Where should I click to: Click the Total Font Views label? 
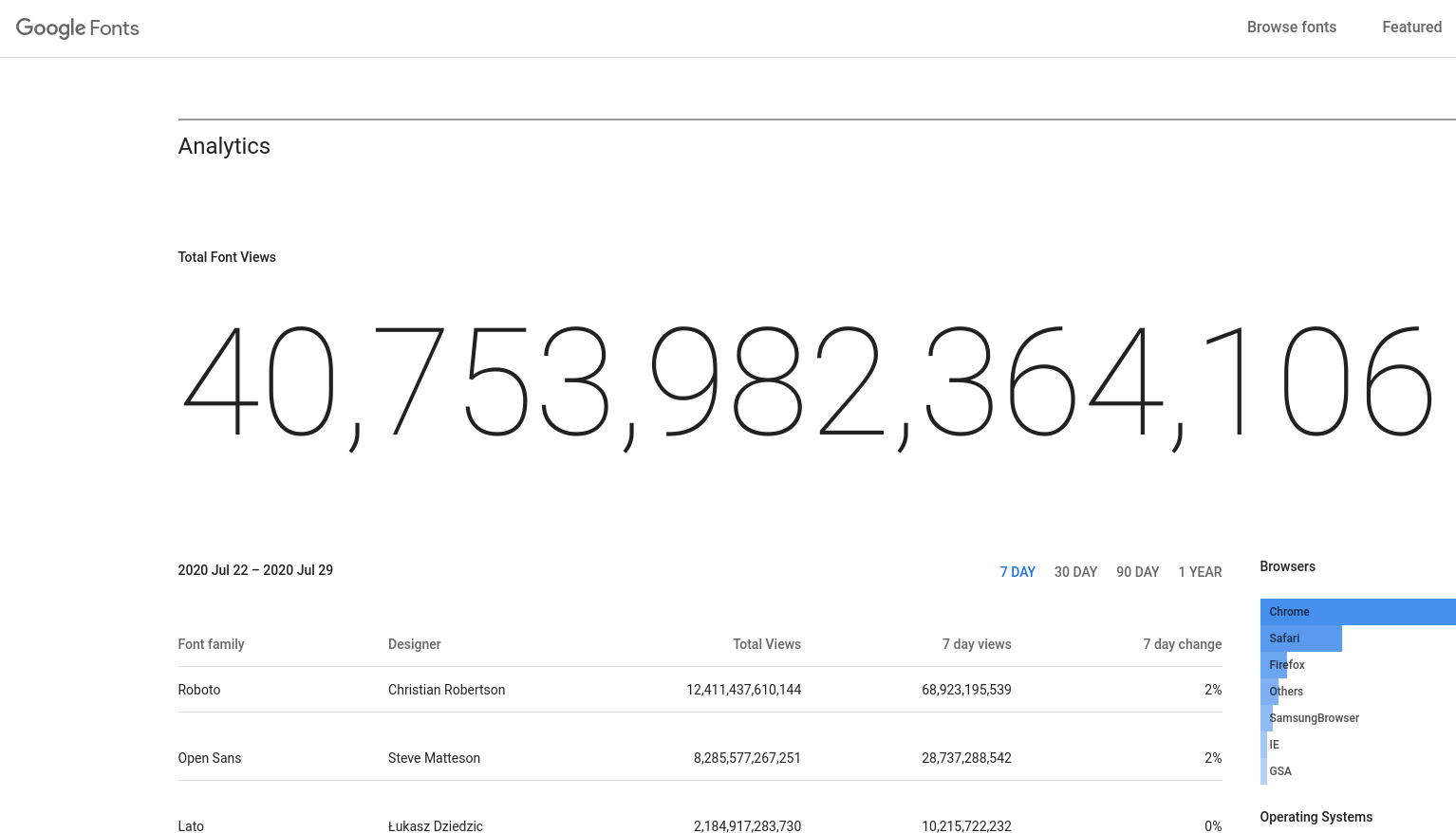227,257
